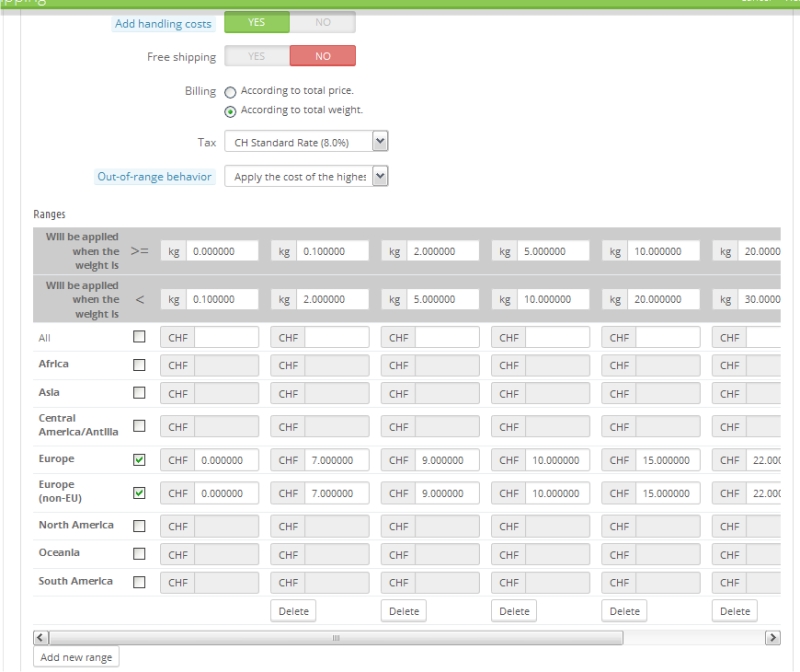Click the Asia zone label
This screenshot has height=672, width=800.
click(x=49, y=392)
